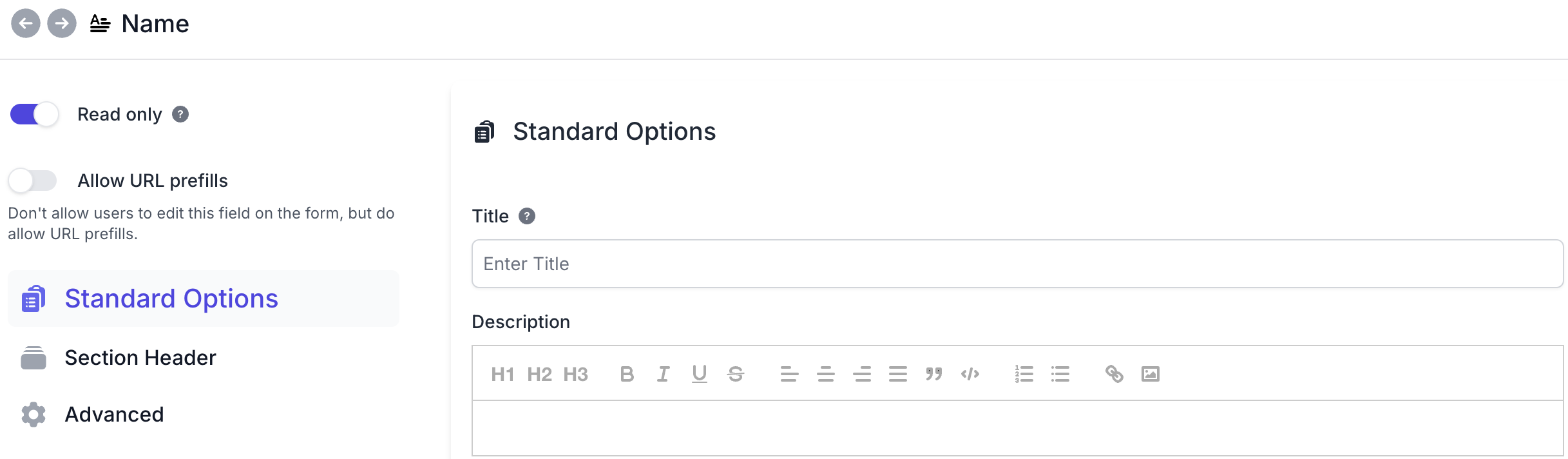Image resolution: width=1568 pixels, height=459 pixels.
Task: Apply underline formatting in the Description editor
Action: point(699,374)
